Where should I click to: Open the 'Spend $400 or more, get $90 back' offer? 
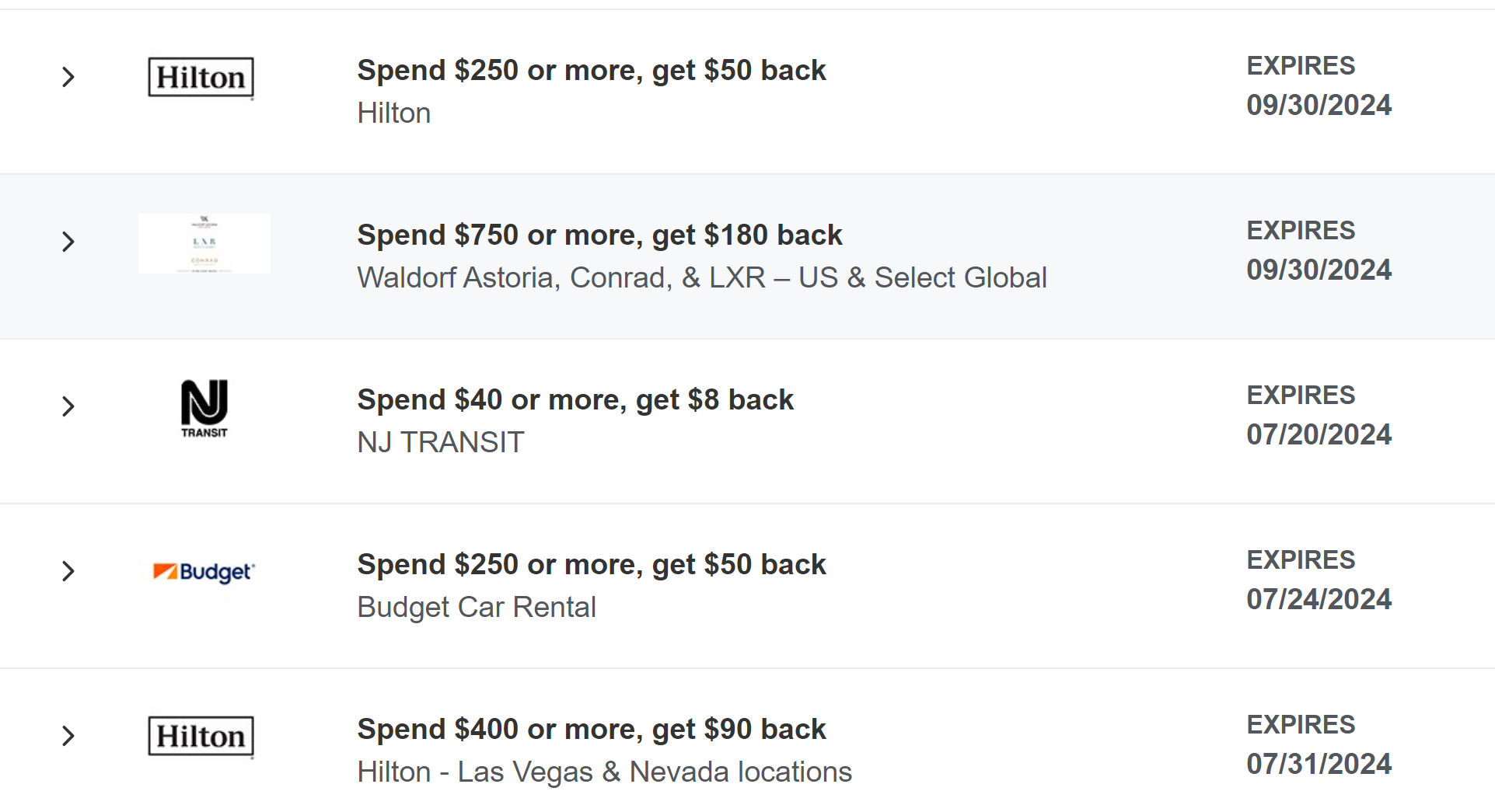tap(592, 729)
